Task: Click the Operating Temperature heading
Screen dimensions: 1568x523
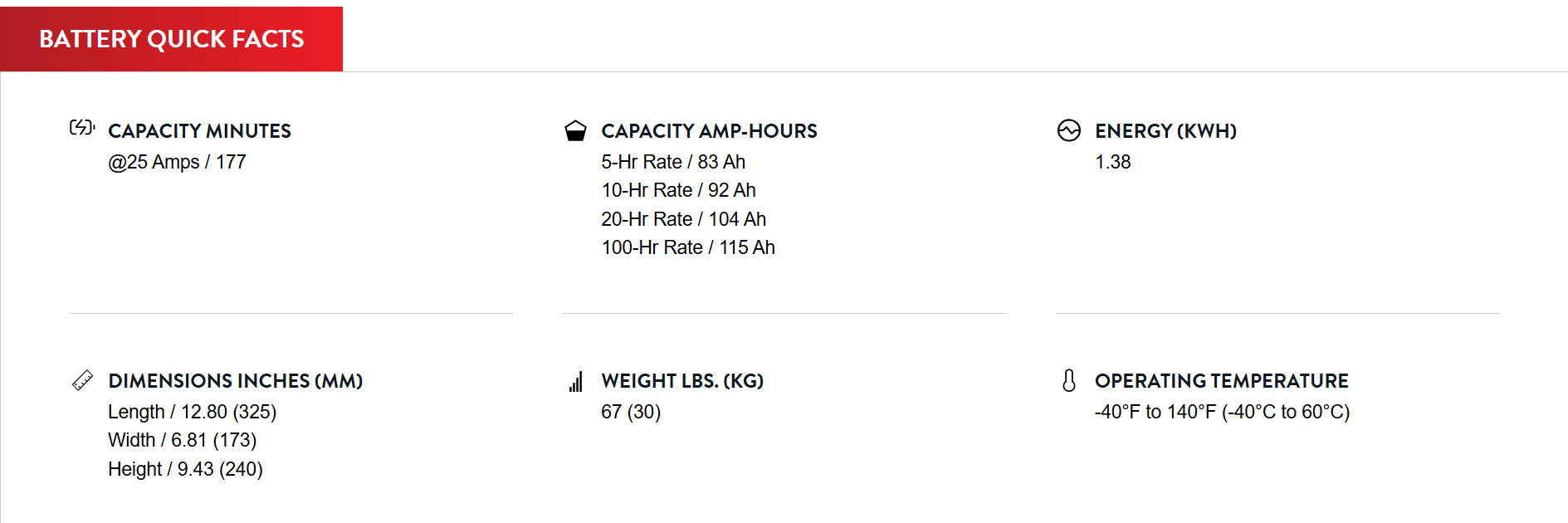Action: point(1221,381)
